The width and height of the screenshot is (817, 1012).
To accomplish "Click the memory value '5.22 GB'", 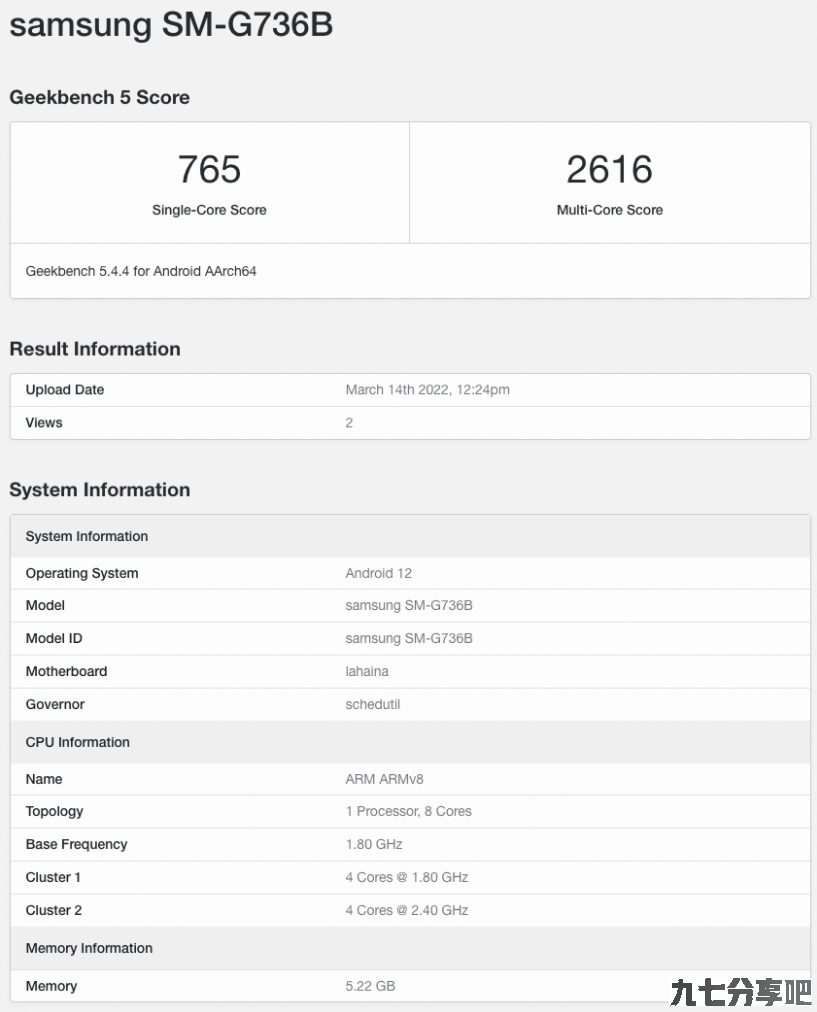I will [x=370, y=986].
